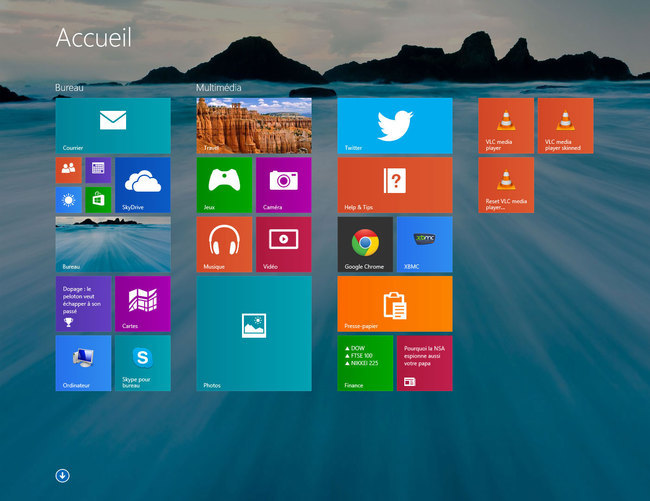Open the Travel photo tile
The height and width of the screenshot is (501, 650).
point(254,126)
